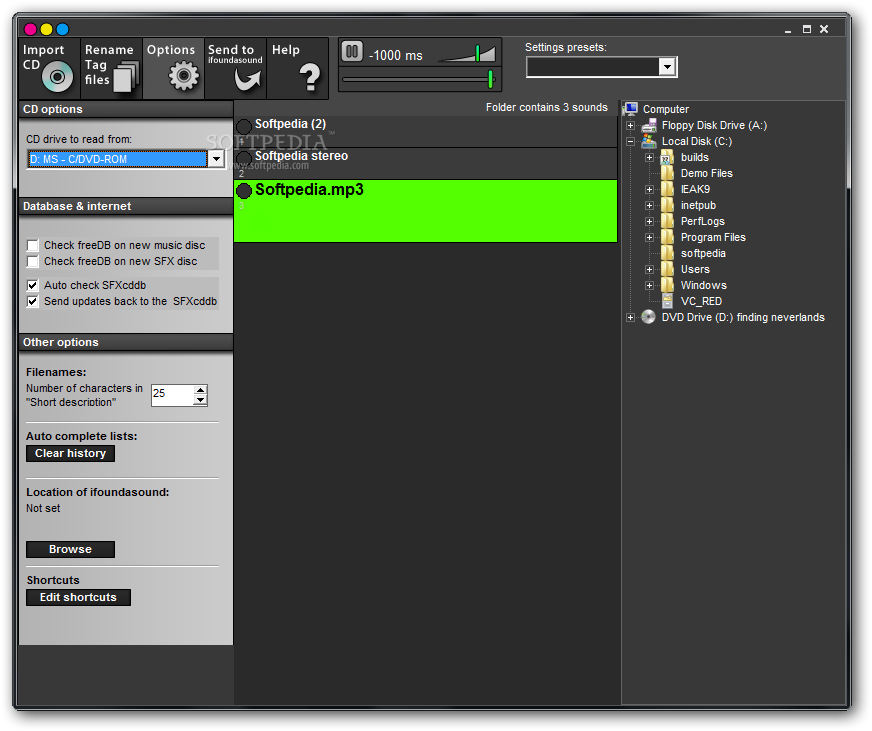The height and width of the screenshot is (731, 872).
Task: Click round marker beside Softpedia.mp3
Action: click(243, 191)
